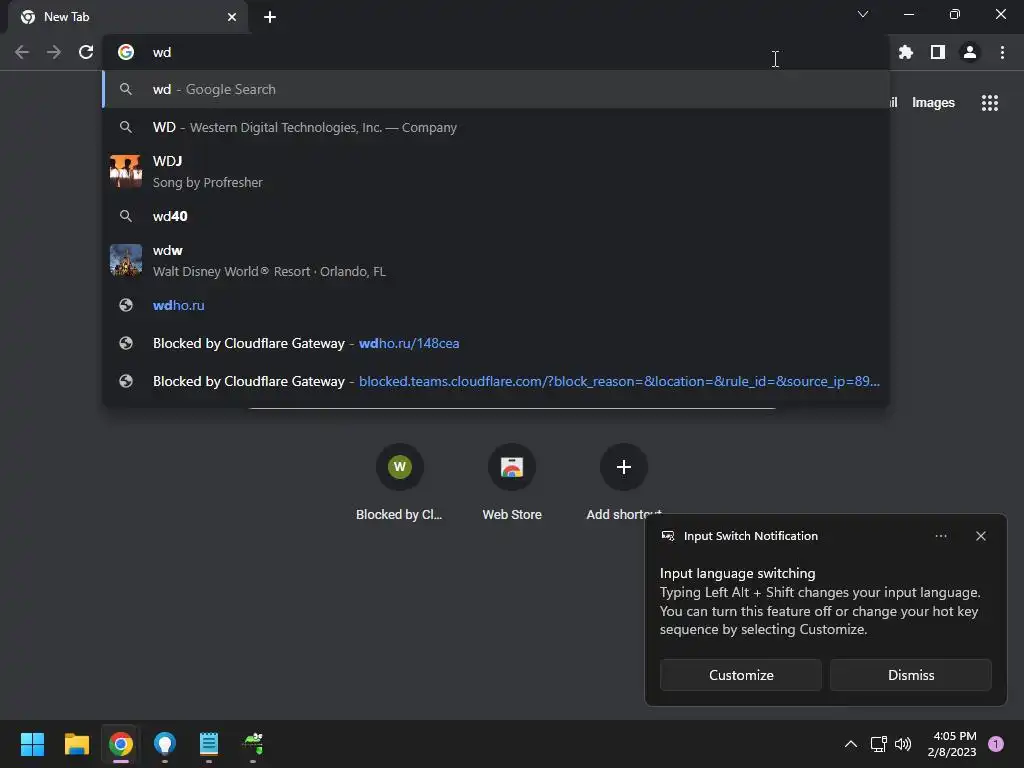Dismiss the input switch notification
The width and height of the screenshot is (1024, 768).
pos(910,675)
